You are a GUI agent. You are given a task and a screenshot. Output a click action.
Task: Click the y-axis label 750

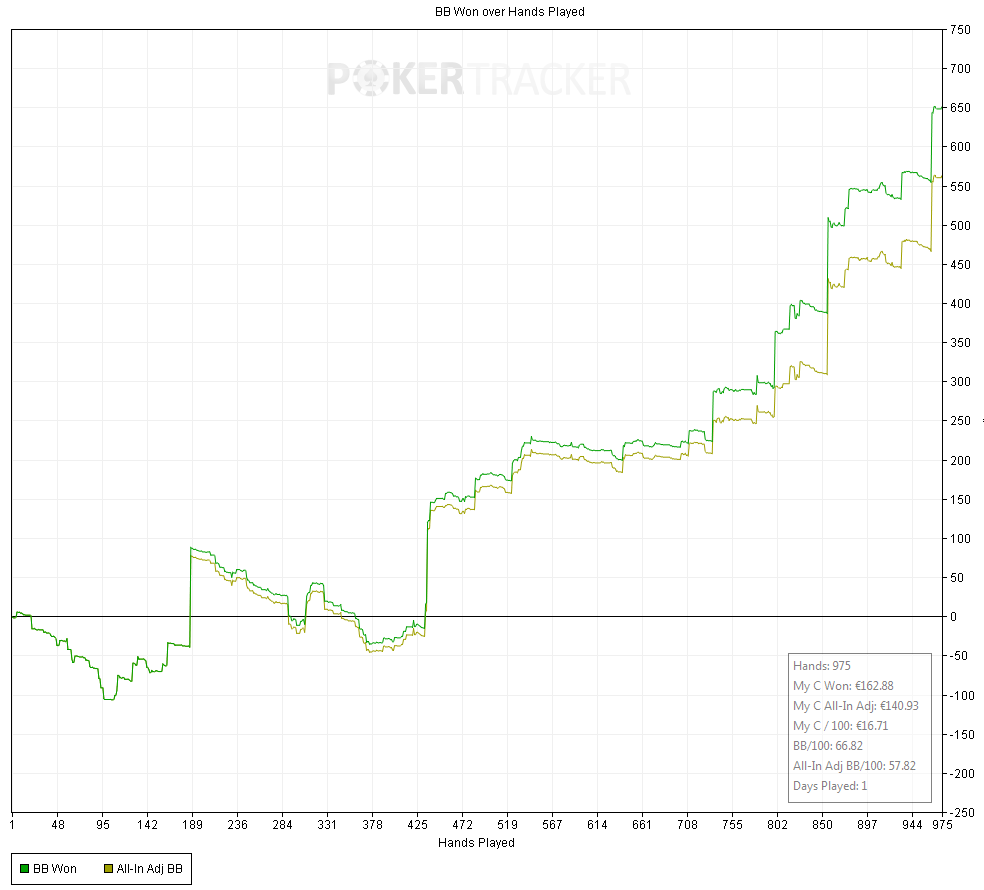tap(960, 29)
